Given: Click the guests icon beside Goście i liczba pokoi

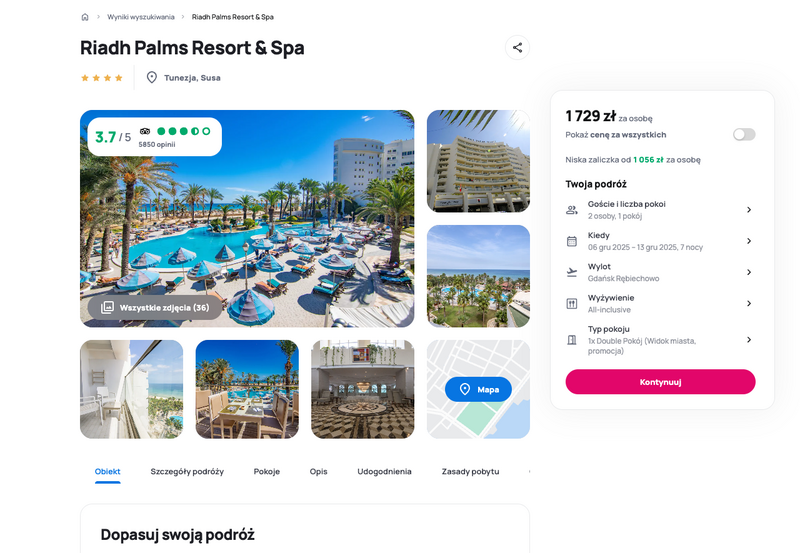Looking at the screenshot, I should click(x=572, y=210).
